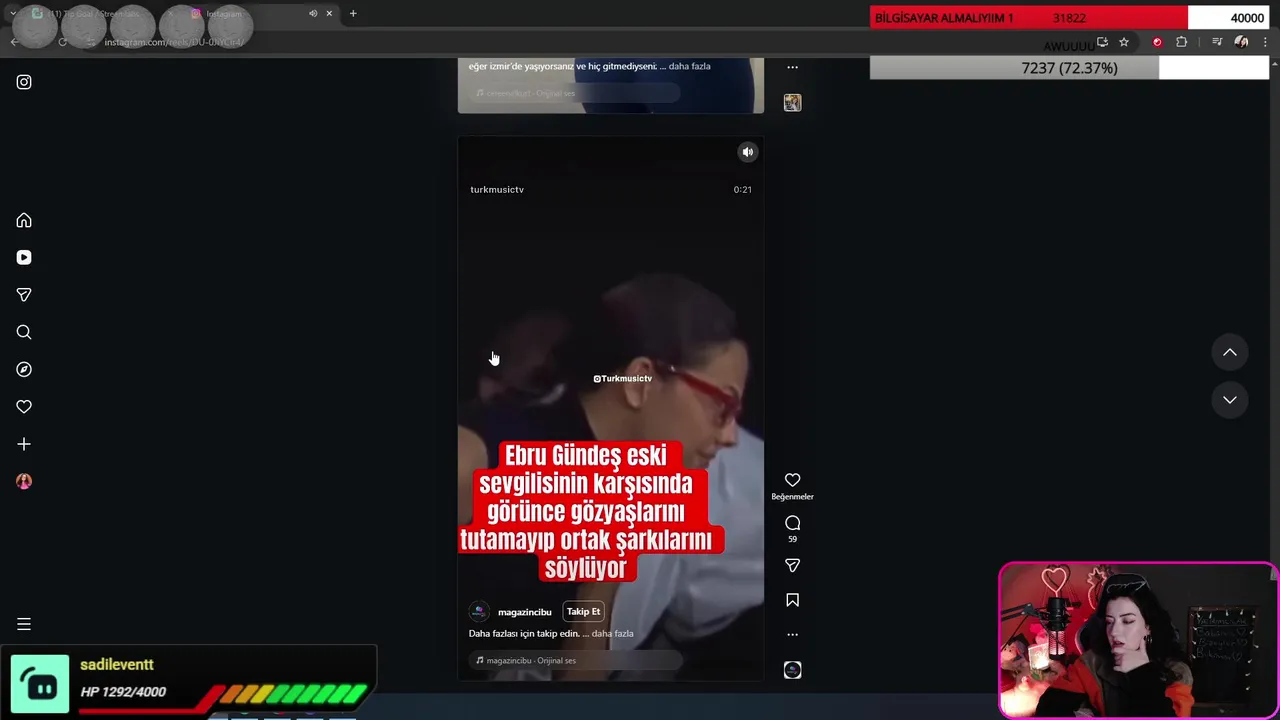Viewport: 1280px width, 720px height.
Task: Open 'magazincibu · Orijinal ses' audio link
Action: coord(531,660)
